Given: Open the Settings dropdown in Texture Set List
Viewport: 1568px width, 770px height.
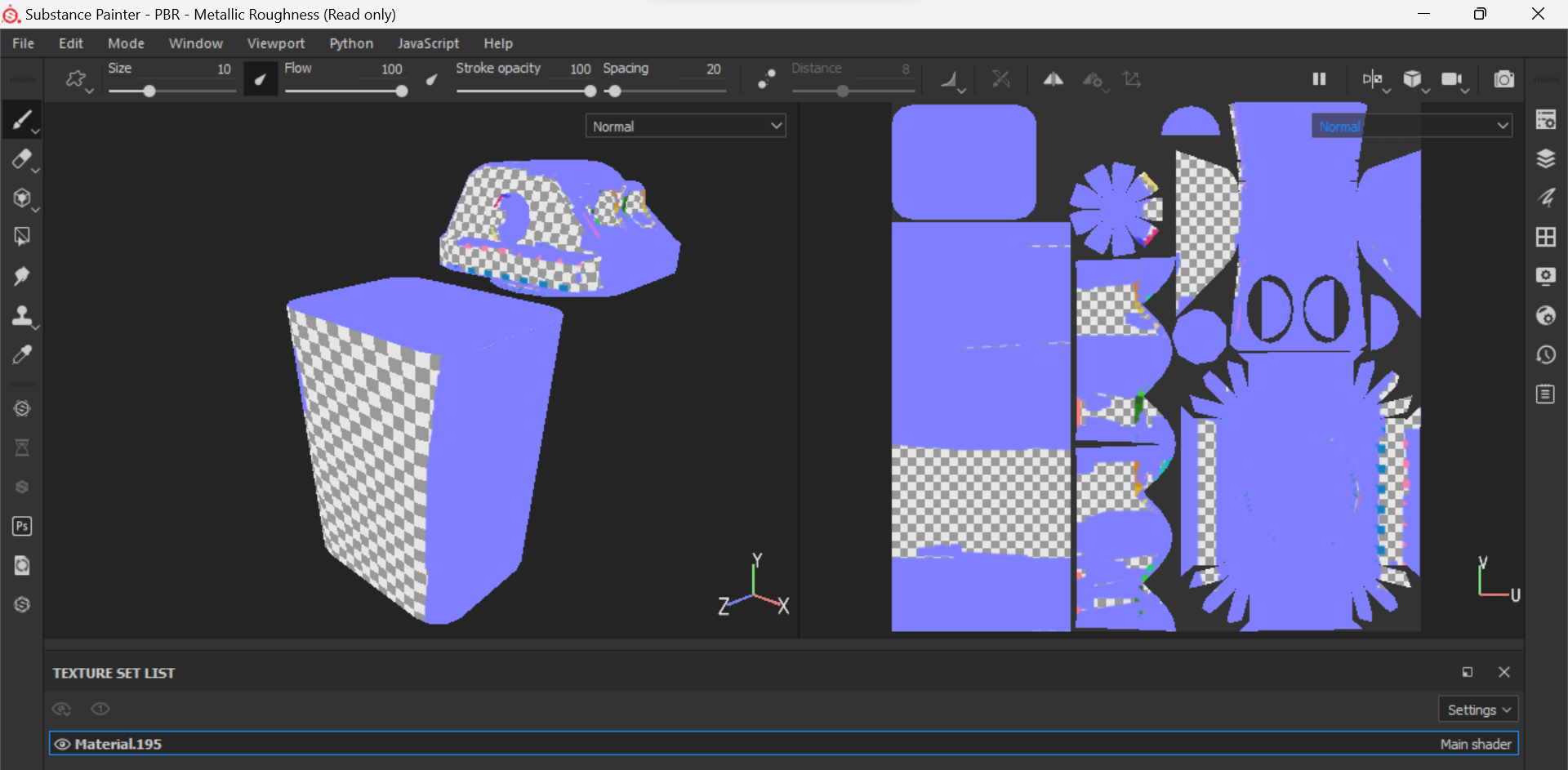Looking at the screenshot, I should coord(1477,709).
